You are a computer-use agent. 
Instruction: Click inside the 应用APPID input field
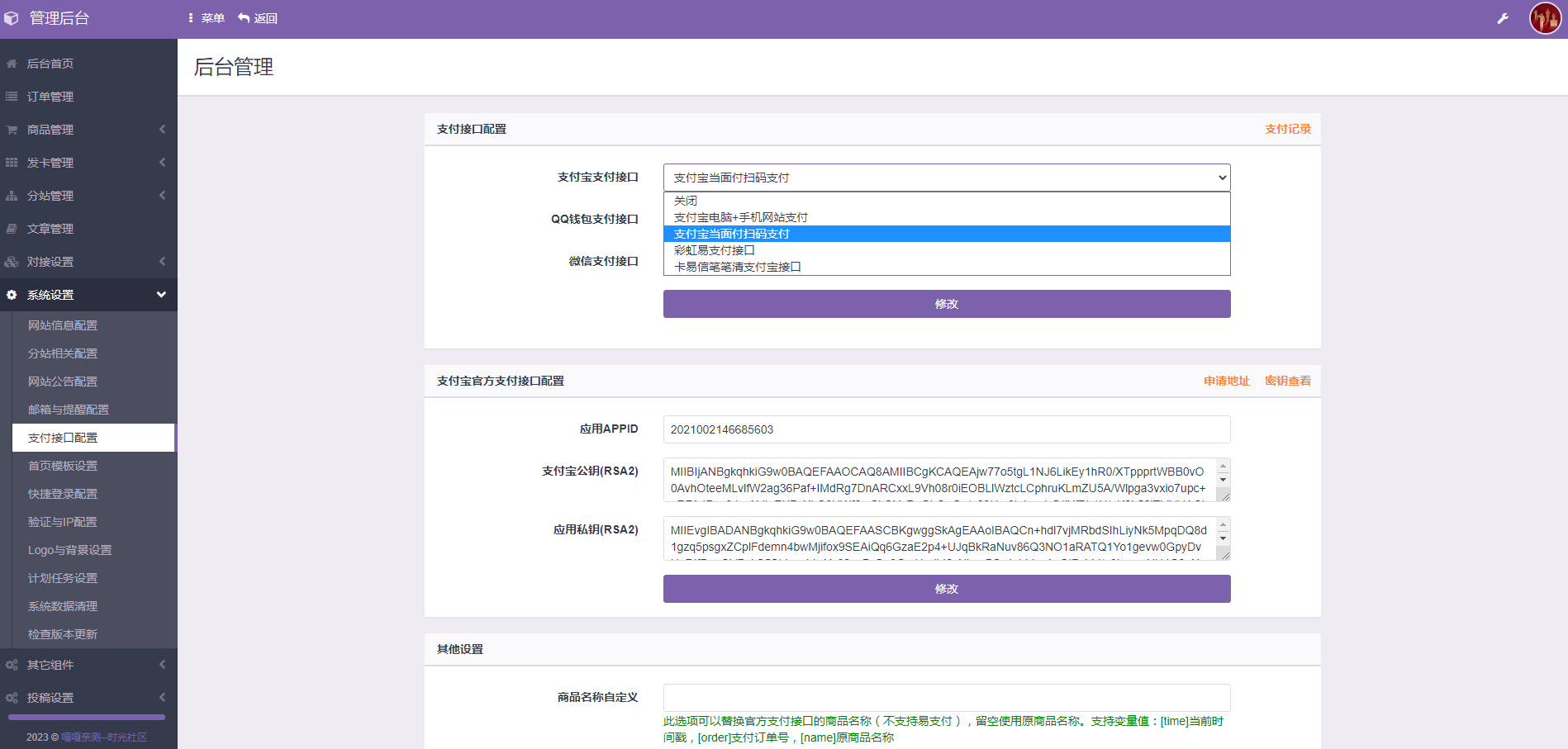pos(947,429)
